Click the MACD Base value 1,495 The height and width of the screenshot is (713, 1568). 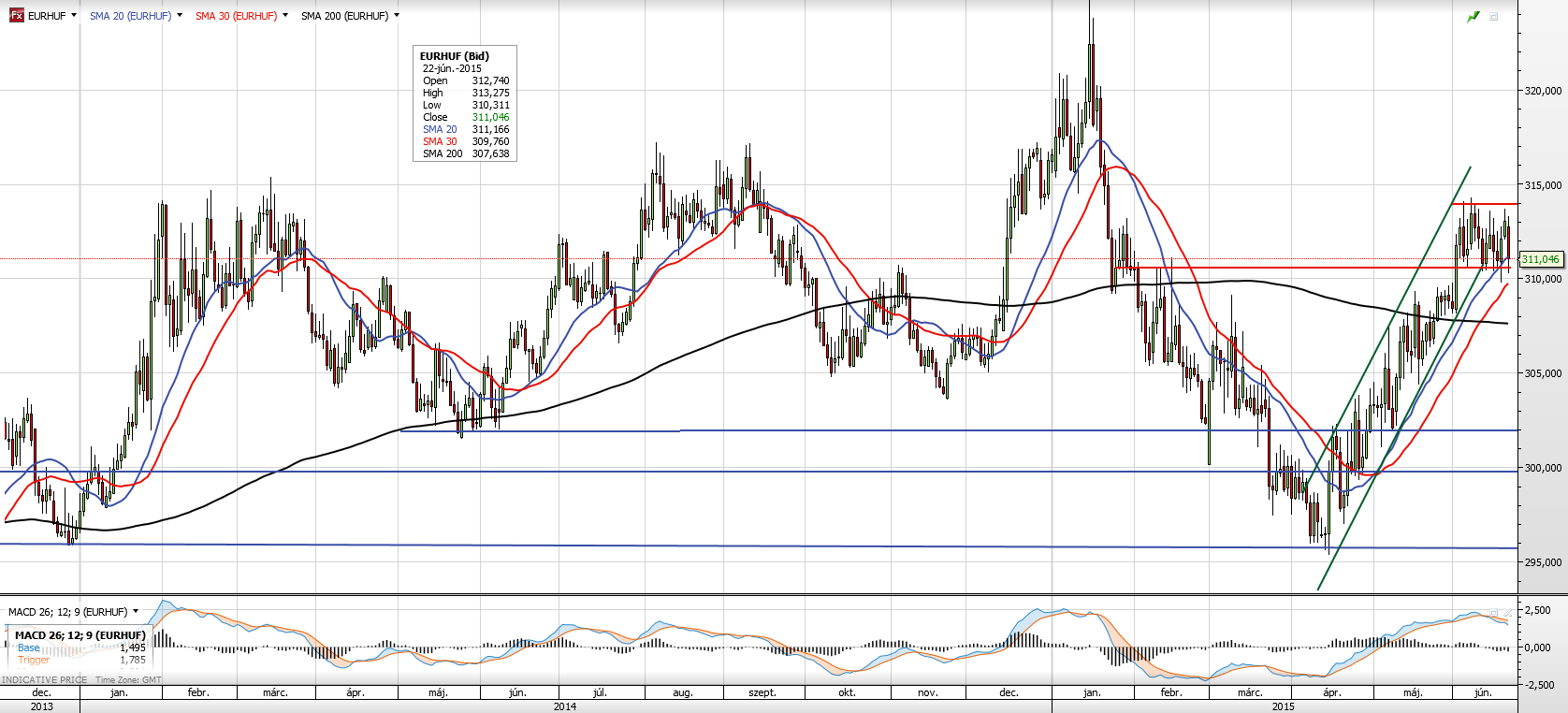coord(133,648)
